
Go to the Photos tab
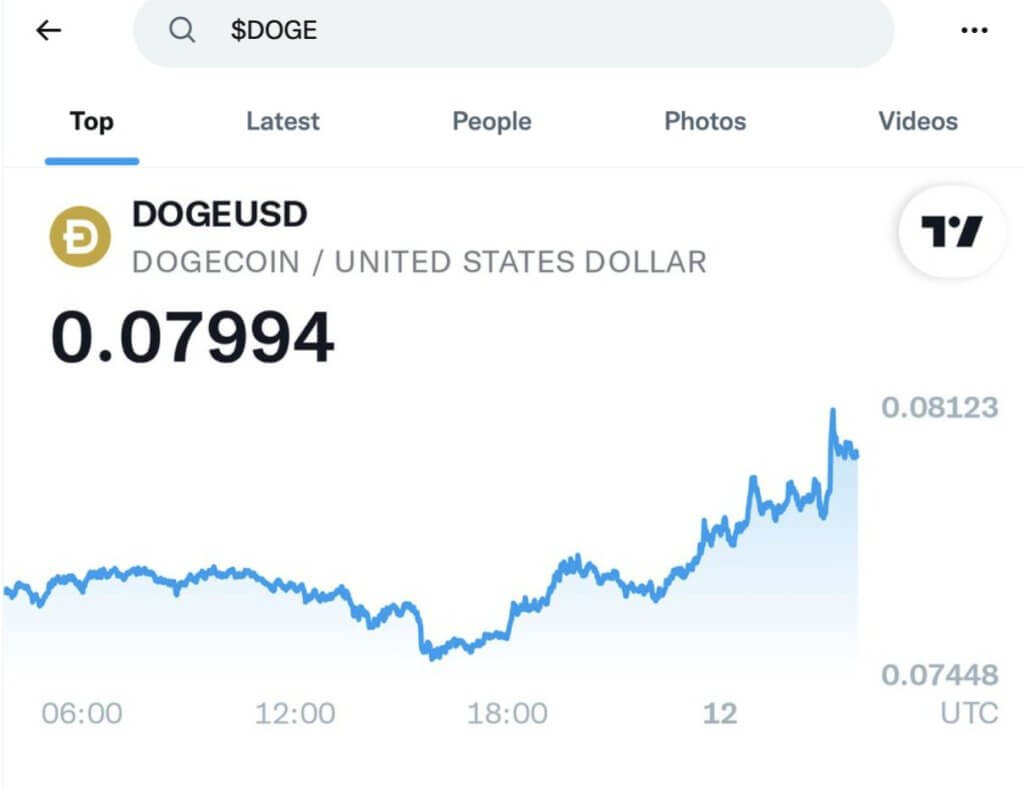705,122
